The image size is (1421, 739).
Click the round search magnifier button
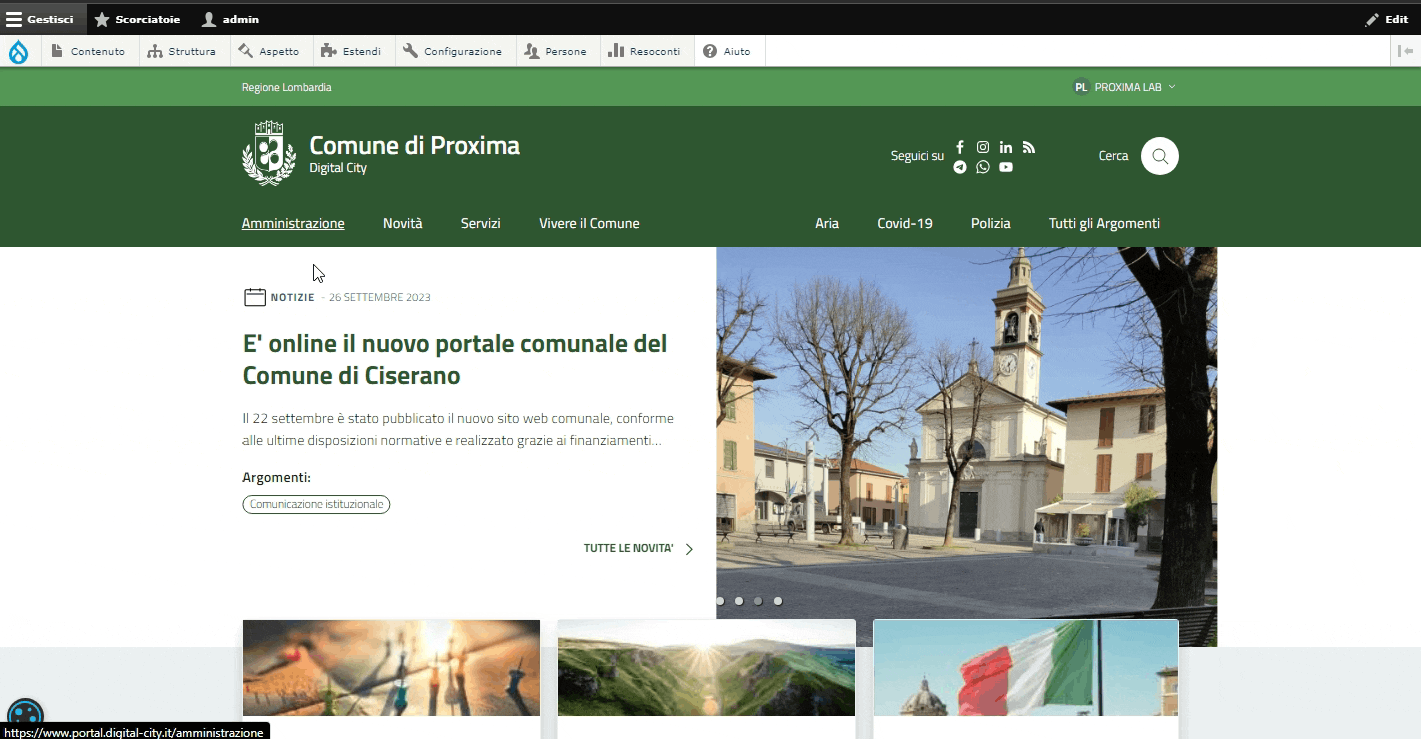click(1160, 156)
